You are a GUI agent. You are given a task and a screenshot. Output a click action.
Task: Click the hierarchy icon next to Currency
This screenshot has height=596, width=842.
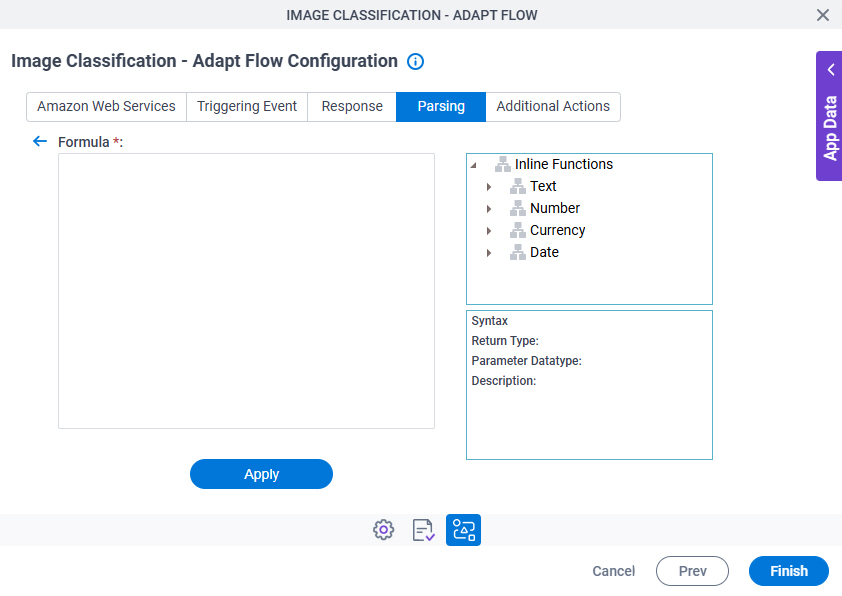(518, 230)
